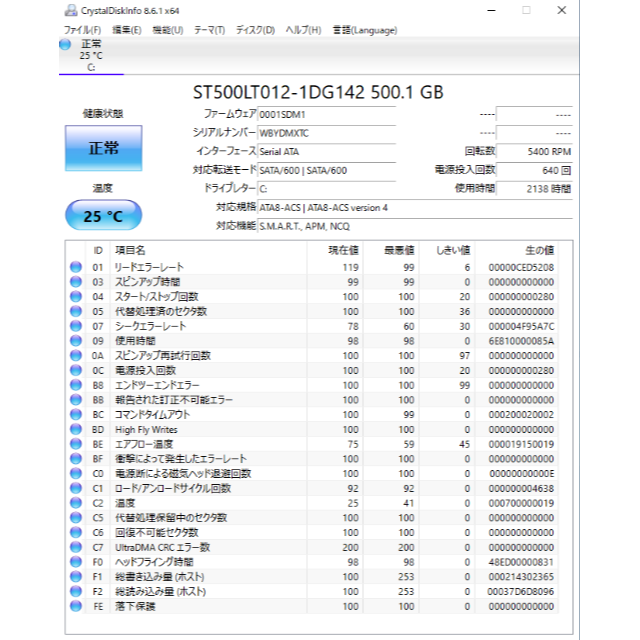640x640 pixels.
Task: Click the 対応転送モード field SATA/600
Action: pos(327,170)
